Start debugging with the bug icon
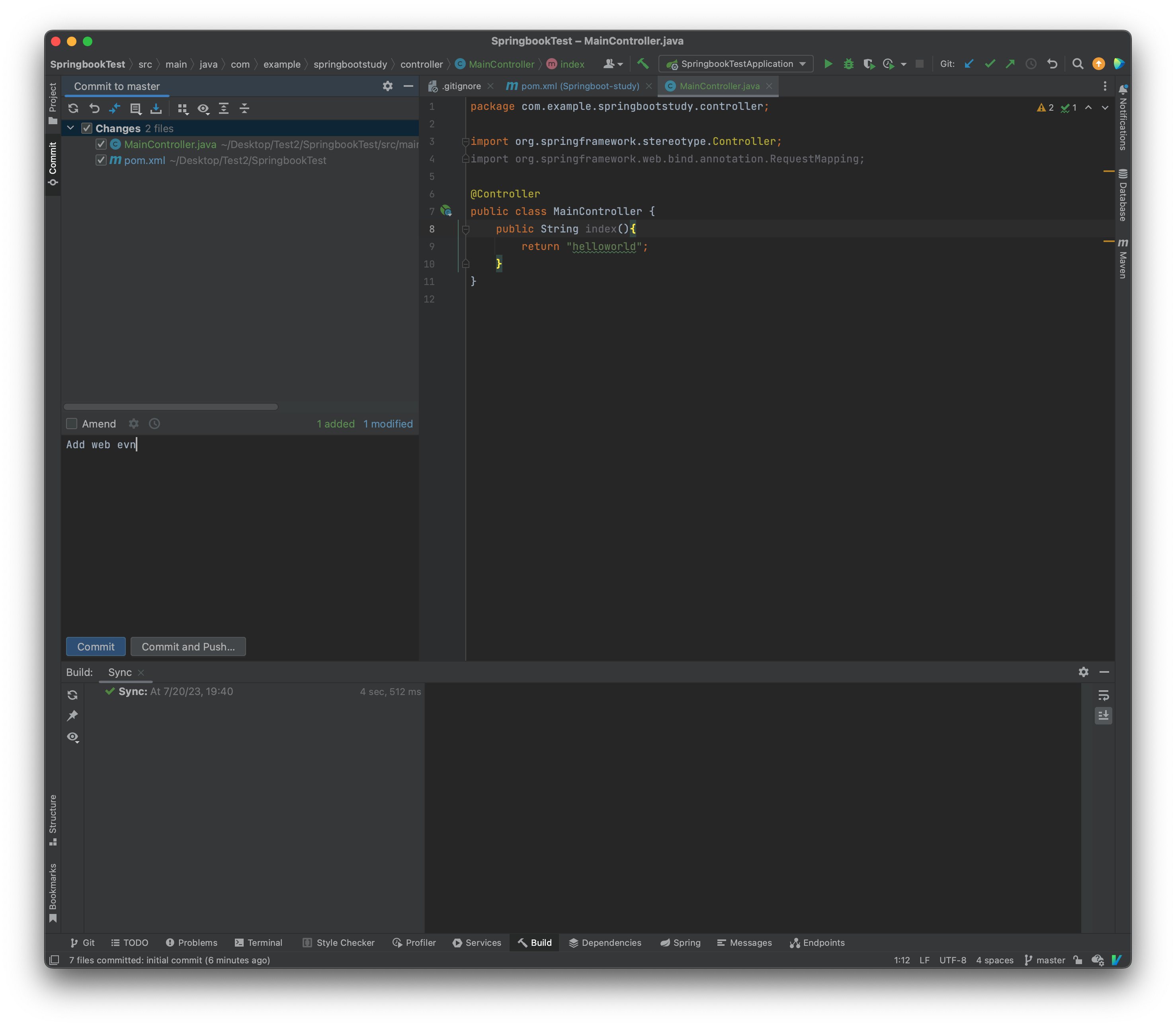1176x1027 pixels. click(849, 64)
